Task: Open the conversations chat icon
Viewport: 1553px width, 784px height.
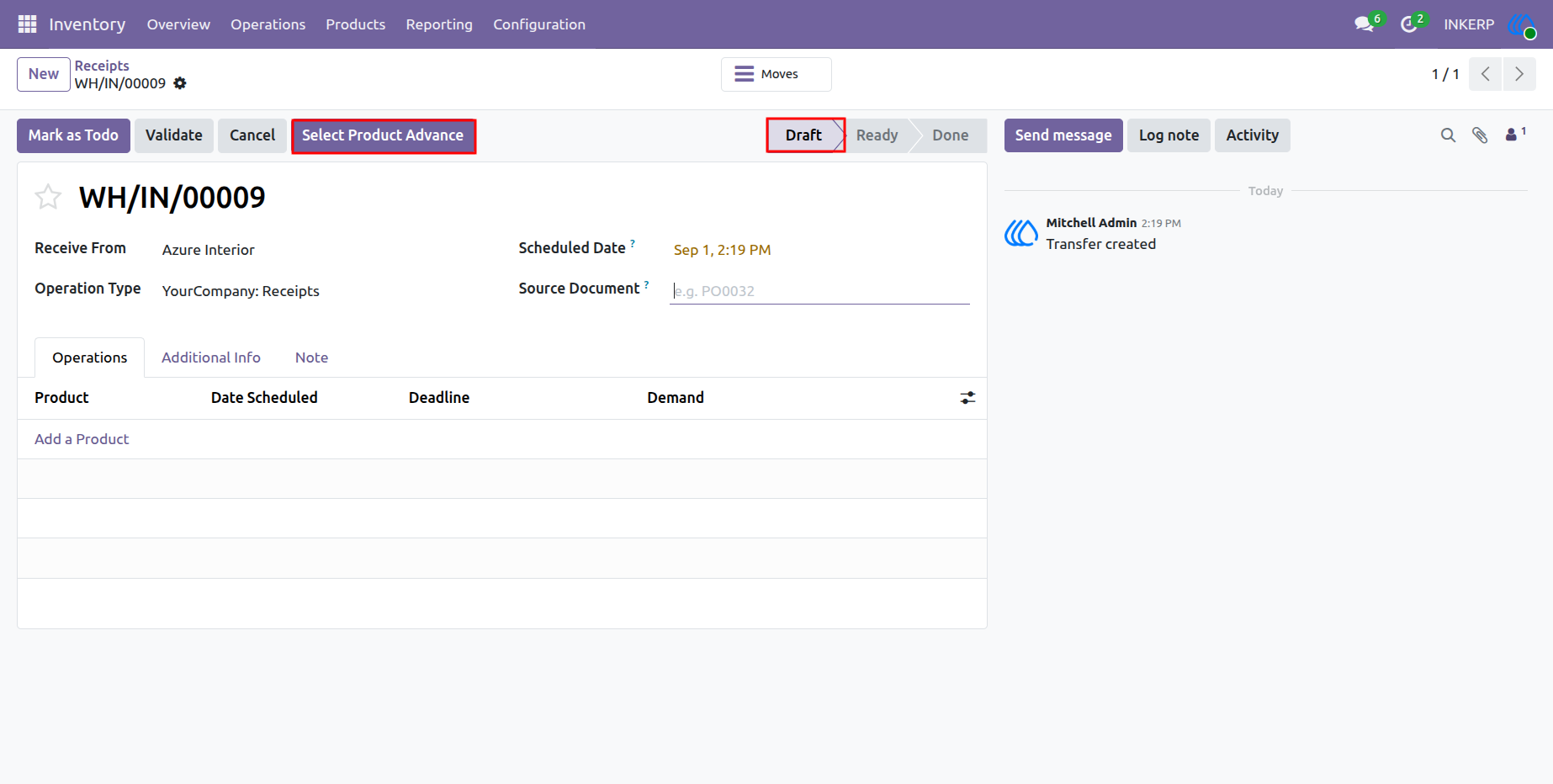Action: point(1365,24)
